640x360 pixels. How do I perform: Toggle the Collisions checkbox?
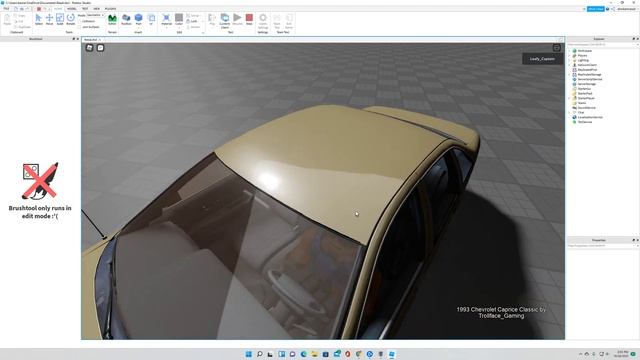pyautogui.click(x=80, y=21)
